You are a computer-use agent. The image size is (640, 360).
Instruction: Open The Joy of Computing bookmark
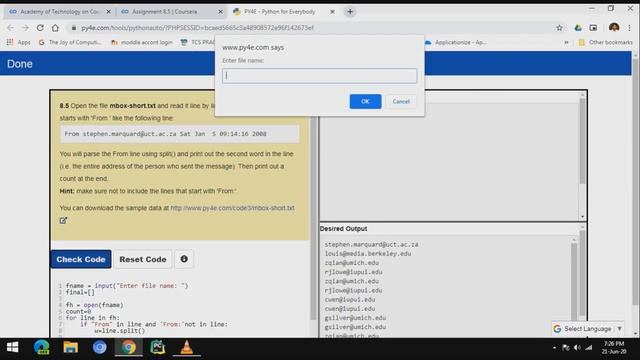click(x=70, y=42)
